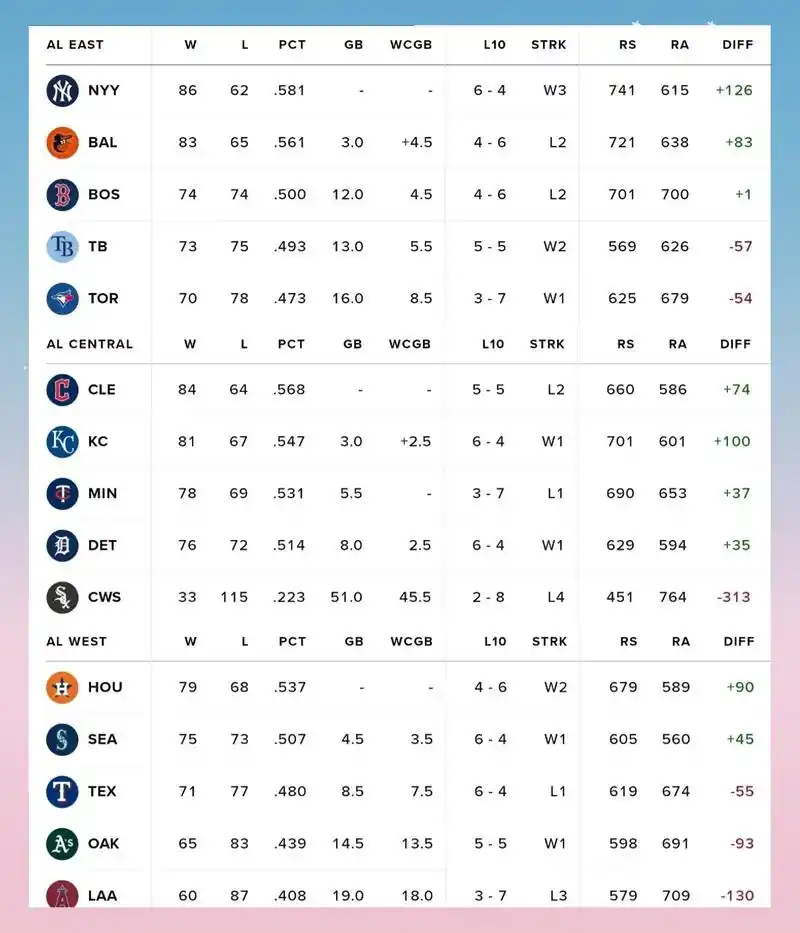Click the New York Yankees logo icon

pyautogui.click(x=62, y=90)
